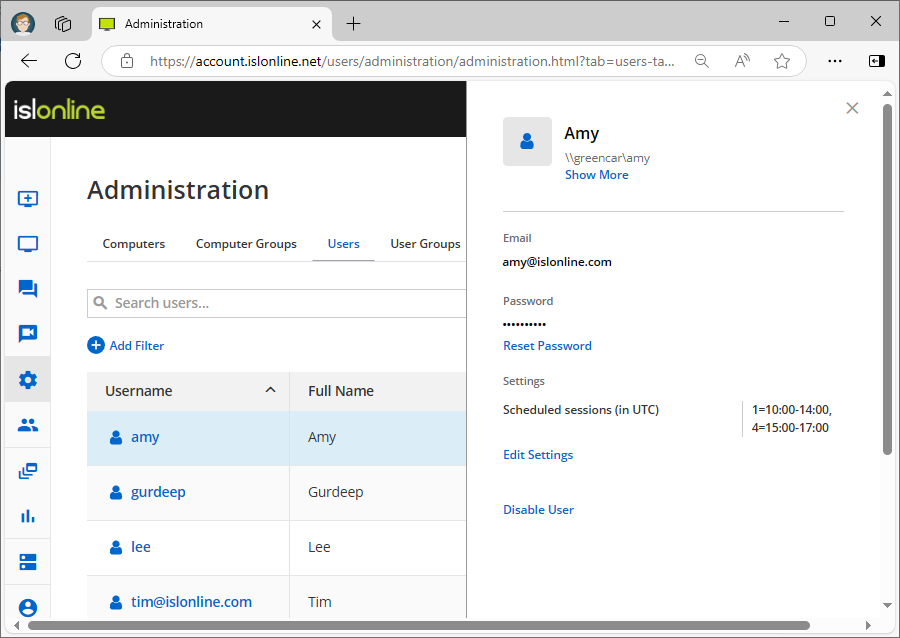Open the server stack sidebar icon

tap(28, 562)
